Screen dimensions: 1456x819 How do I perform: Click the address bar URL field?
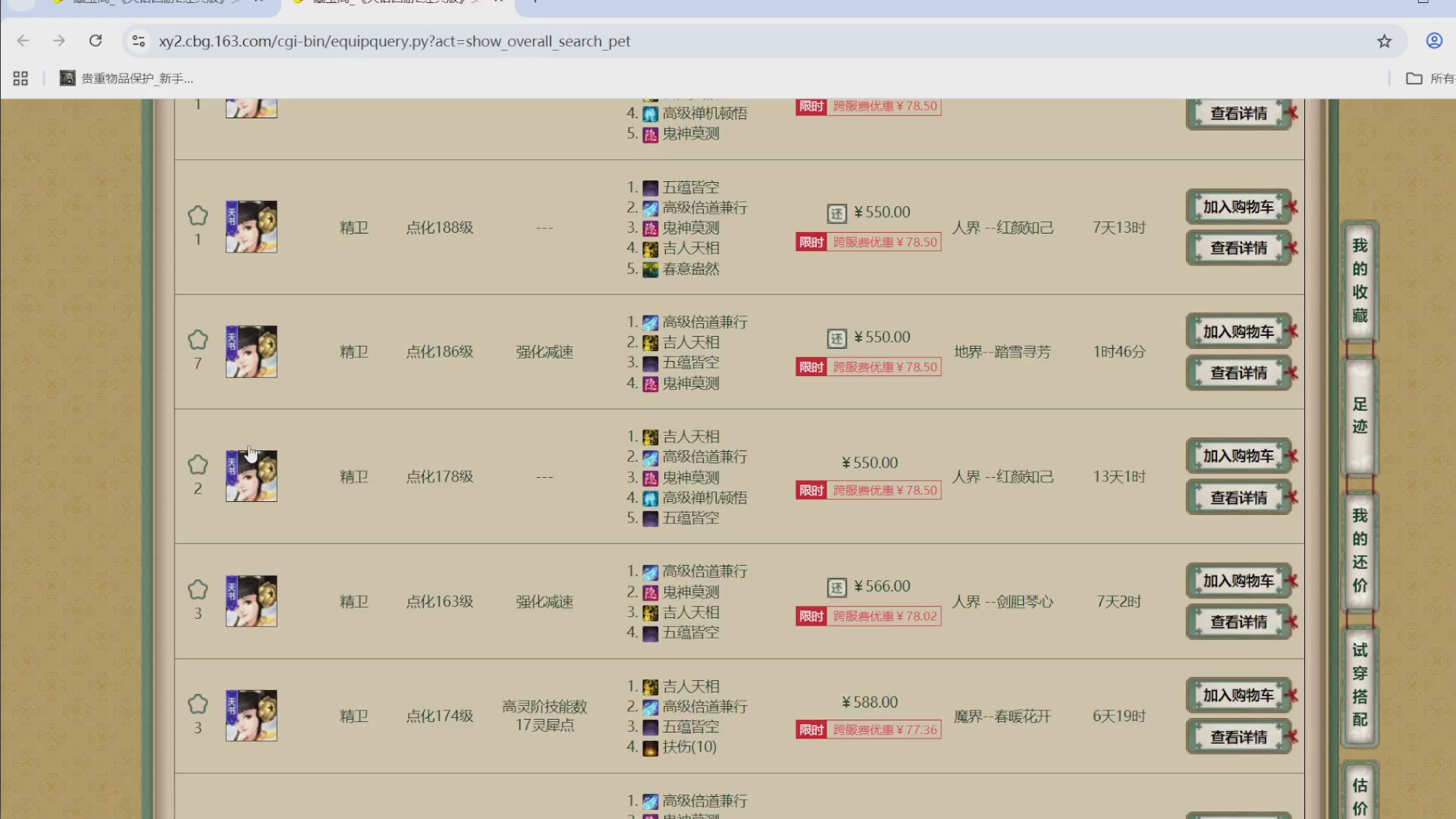coord(394,42)
